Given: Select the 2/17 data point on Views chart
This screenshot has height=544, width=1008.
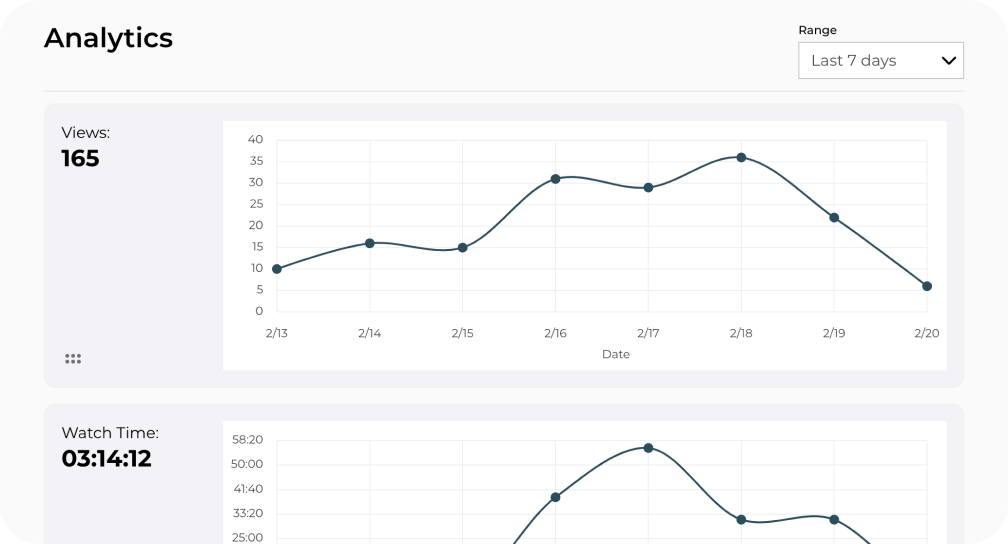Looking at the screenshot, I should click(x=648, y=187).
